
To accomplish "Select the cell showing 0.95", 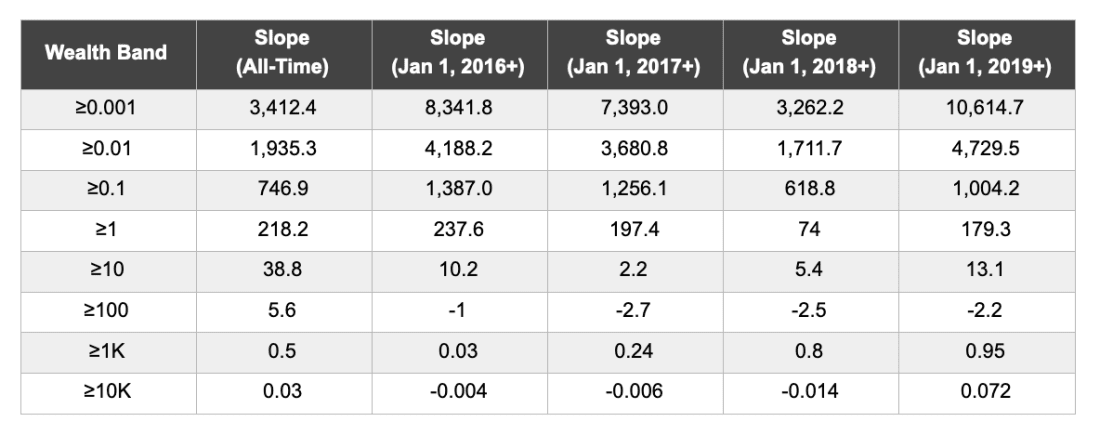I will 987,353.
